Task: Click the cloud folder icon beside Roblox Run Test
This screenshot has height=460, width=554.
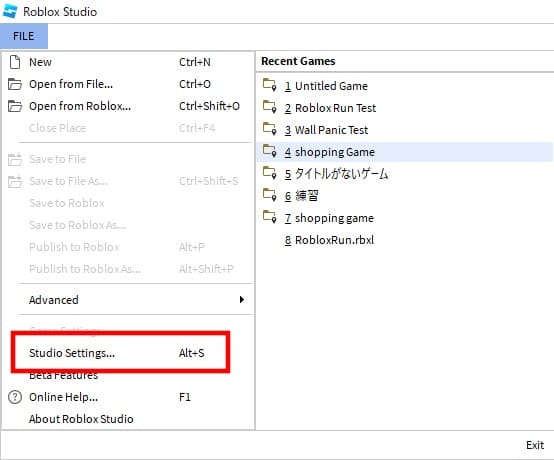Action: [x=270, y=107]
